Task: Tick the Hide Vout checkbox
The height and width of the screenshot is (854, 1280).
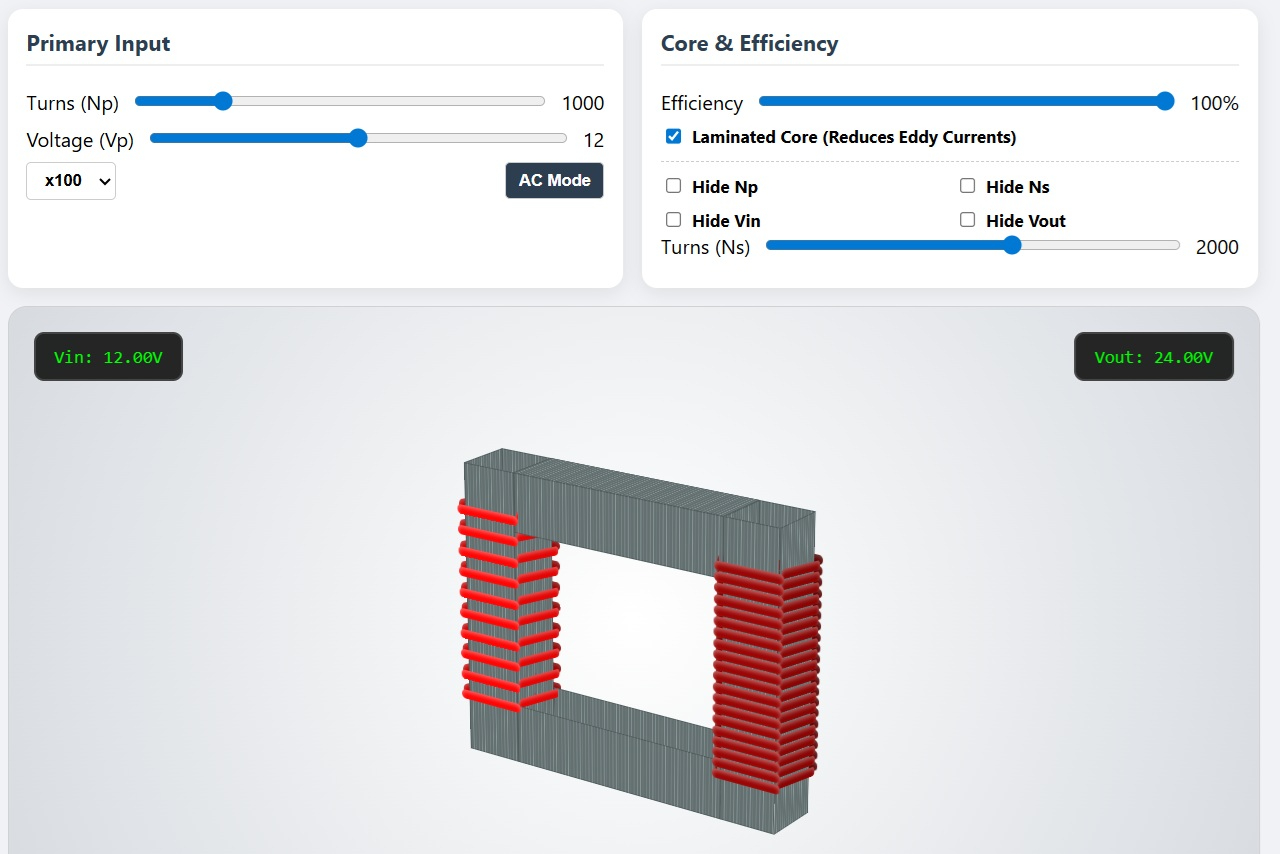Action: (x=967, y=220)
